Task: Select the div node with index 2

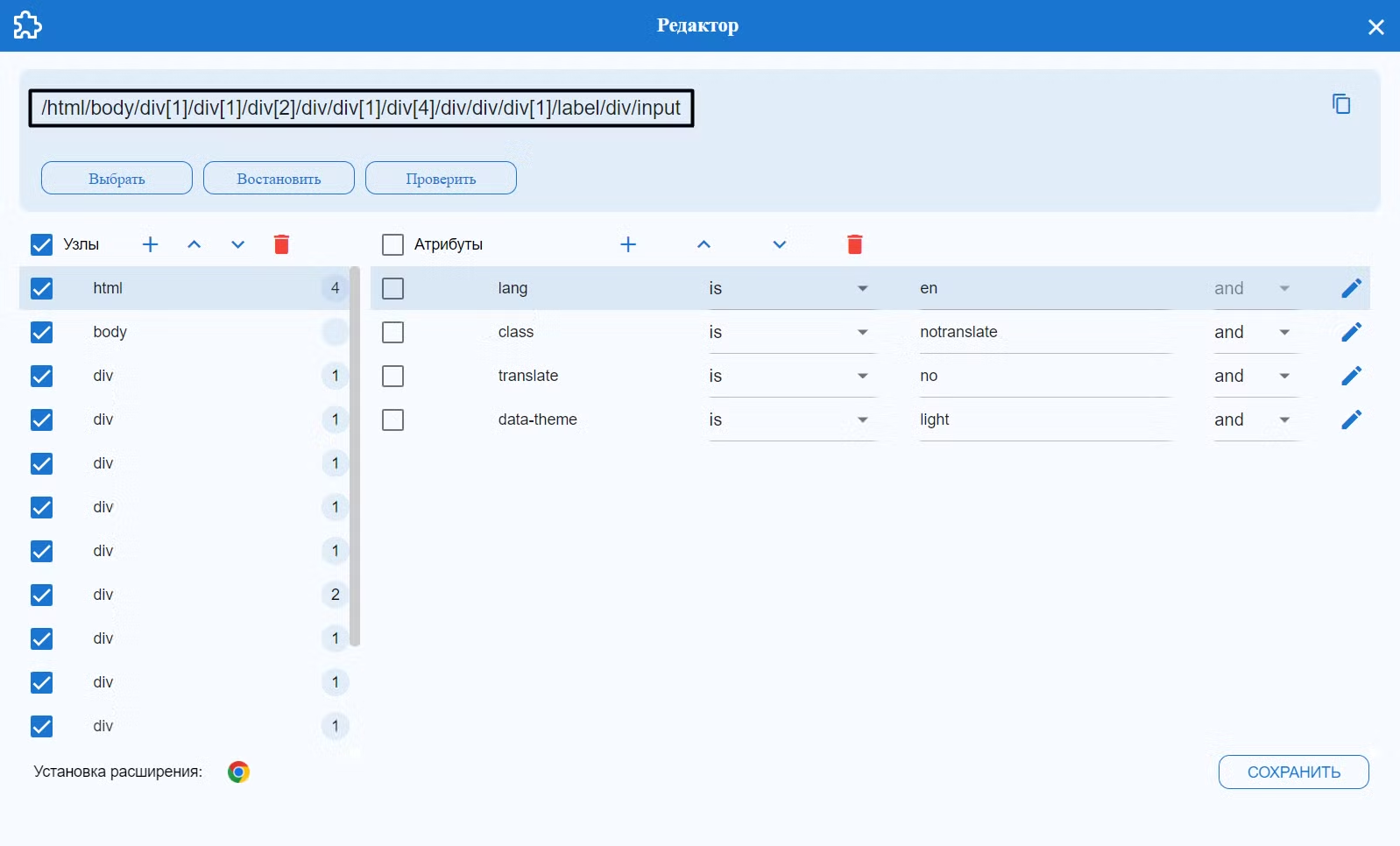Action: click(x=185, y=595)
